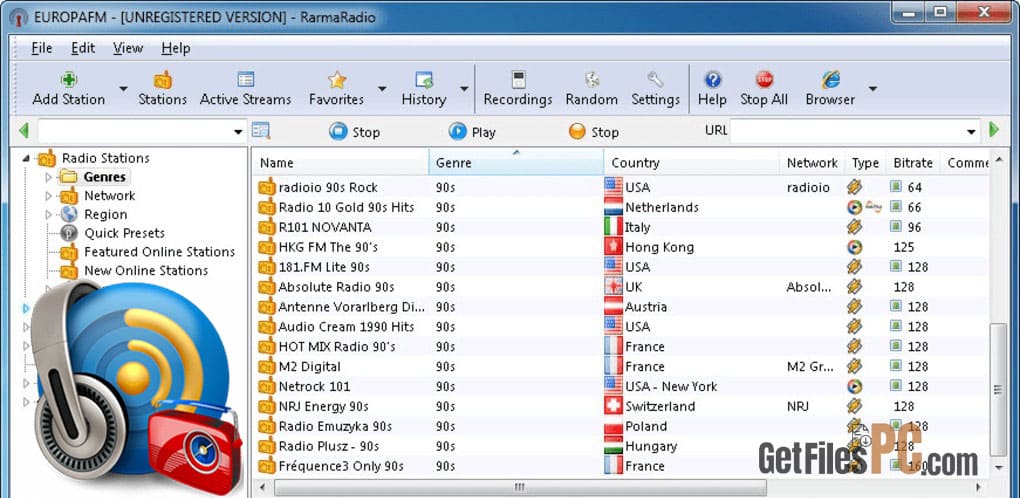Collapse the Radio Stations root node

(27, 158)
